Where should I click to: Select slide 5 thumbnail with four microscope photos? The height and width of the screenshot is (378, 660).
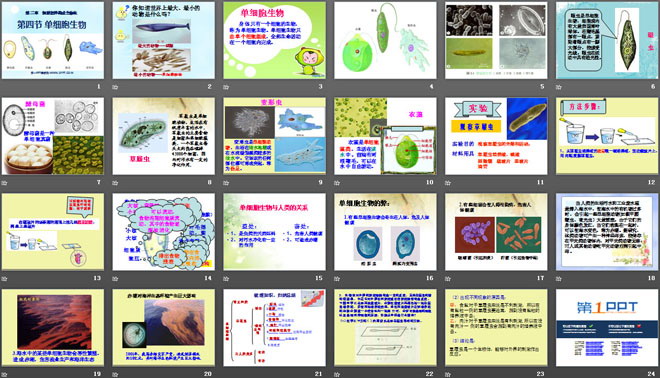click(496, 40)
